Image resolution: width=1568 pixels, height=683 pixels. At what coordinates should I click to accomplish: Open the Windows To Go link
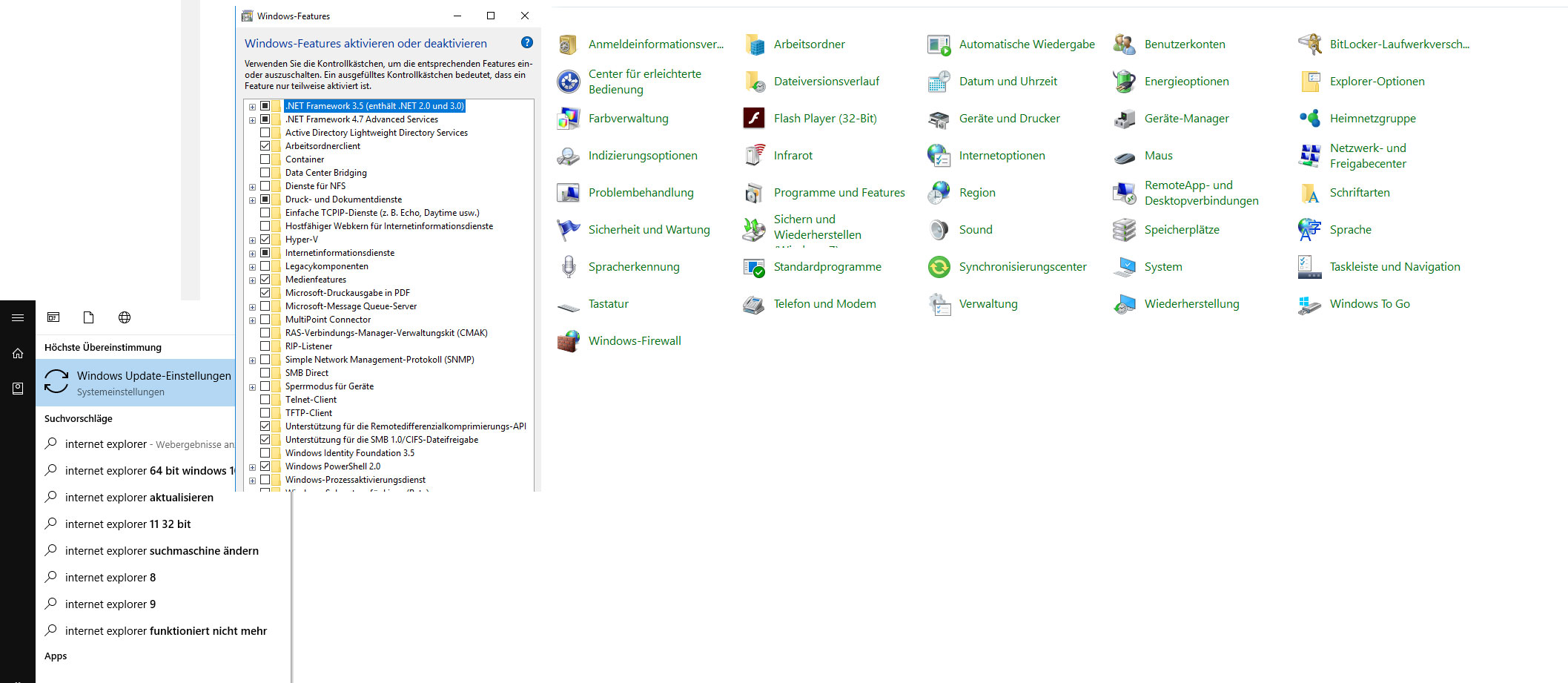1369,304
